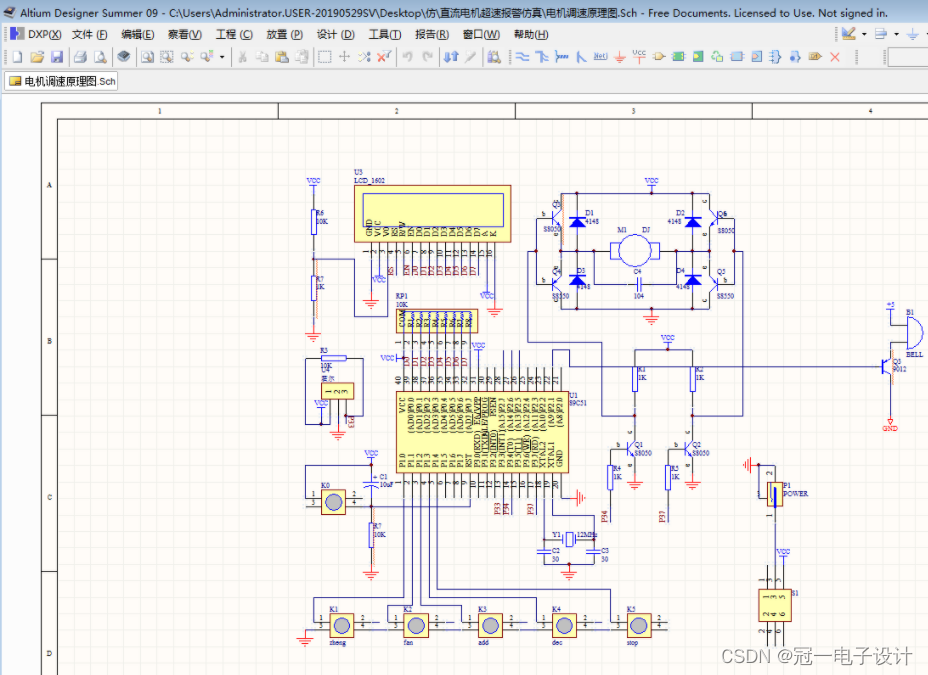Select the M1 motor symbol
This screenshot has height=675, width=928.
tap(634, 250)
